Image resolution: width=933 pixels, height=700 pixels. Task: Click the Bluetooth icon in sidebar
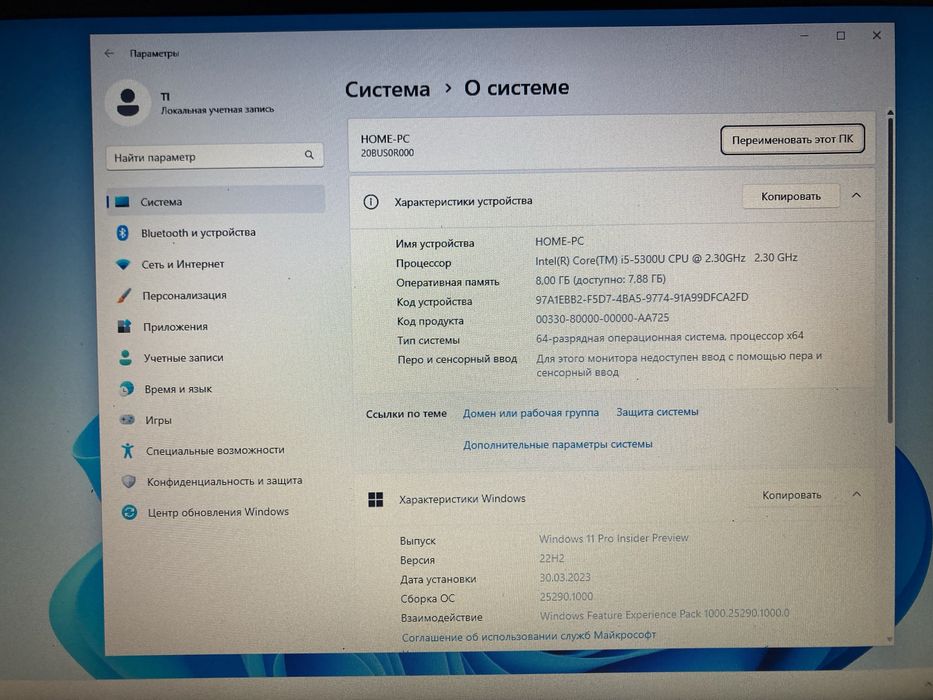pyautogui.click(x=123, y=233)
